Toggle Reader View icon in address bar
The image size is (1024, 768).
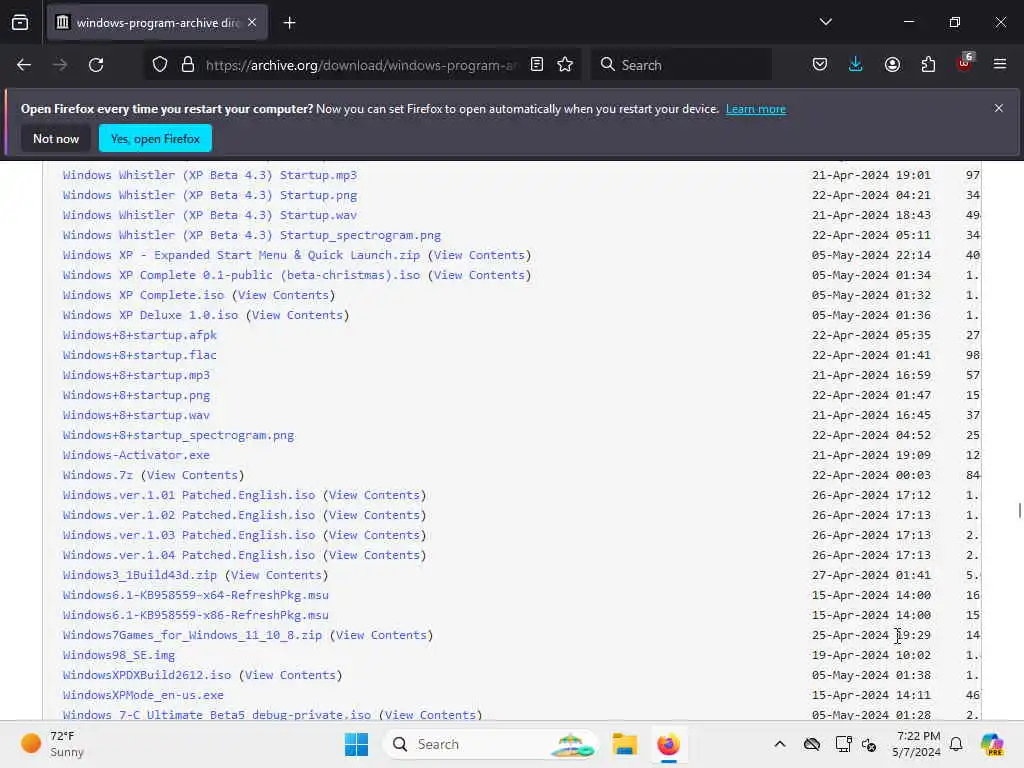(537, 65)
